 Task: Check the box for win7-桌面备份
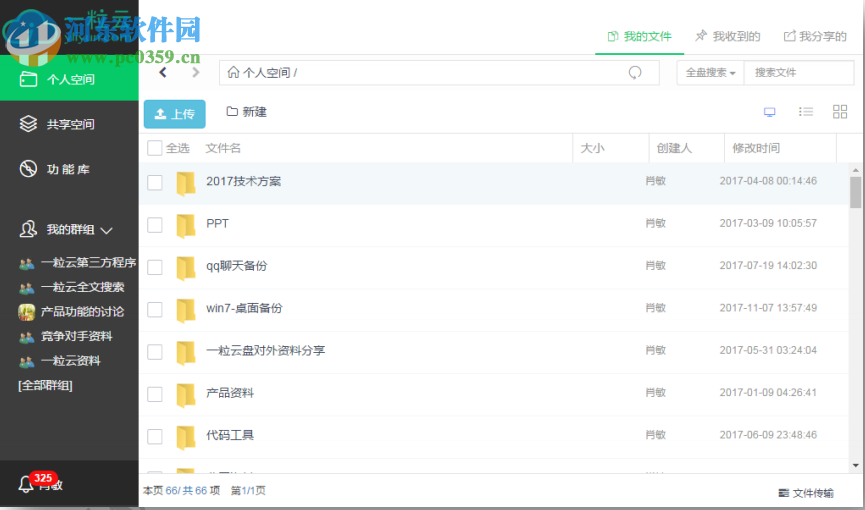[154, 309]
